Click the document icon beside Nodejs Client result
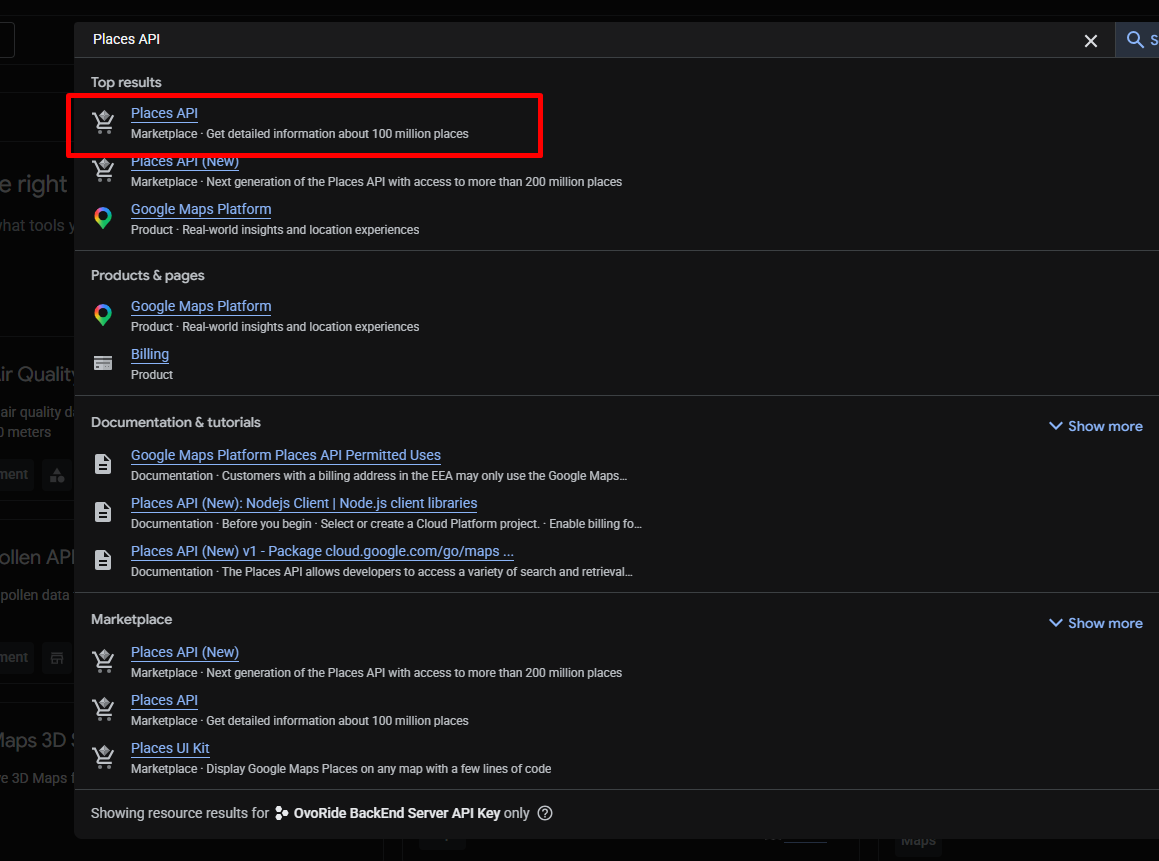The image size is (1159, 861). 103,512
